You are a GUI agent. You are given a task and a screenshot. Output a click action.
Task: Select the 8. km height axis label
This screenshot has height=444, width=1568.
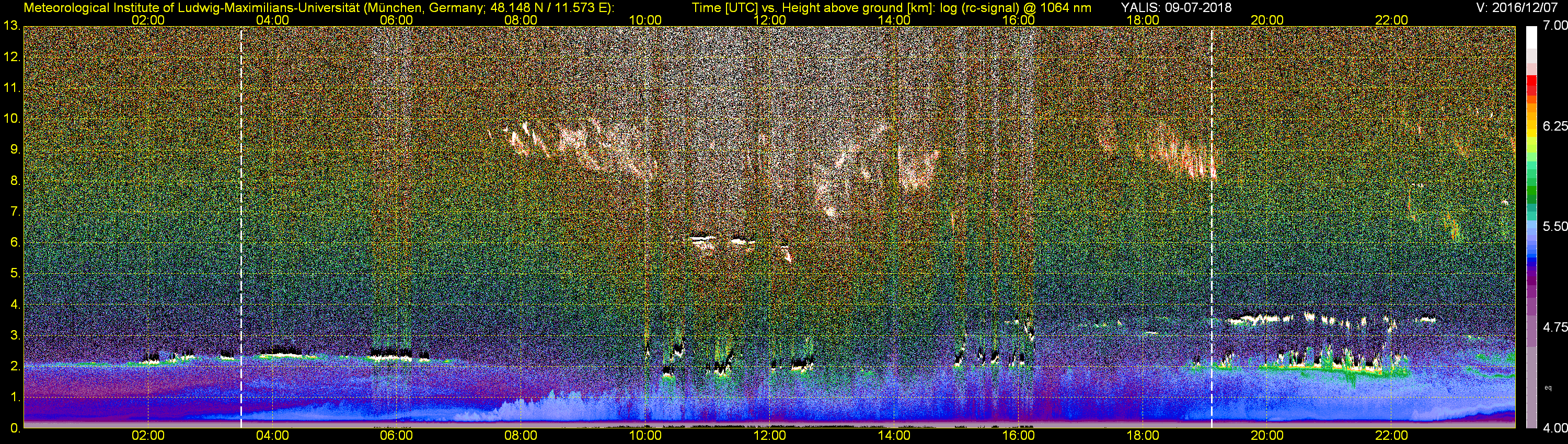(15, 181)
